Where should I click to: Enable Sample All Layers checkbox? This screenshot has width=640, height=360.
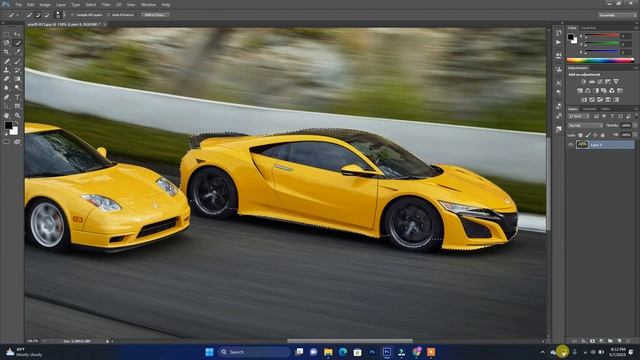pos(73,15)
